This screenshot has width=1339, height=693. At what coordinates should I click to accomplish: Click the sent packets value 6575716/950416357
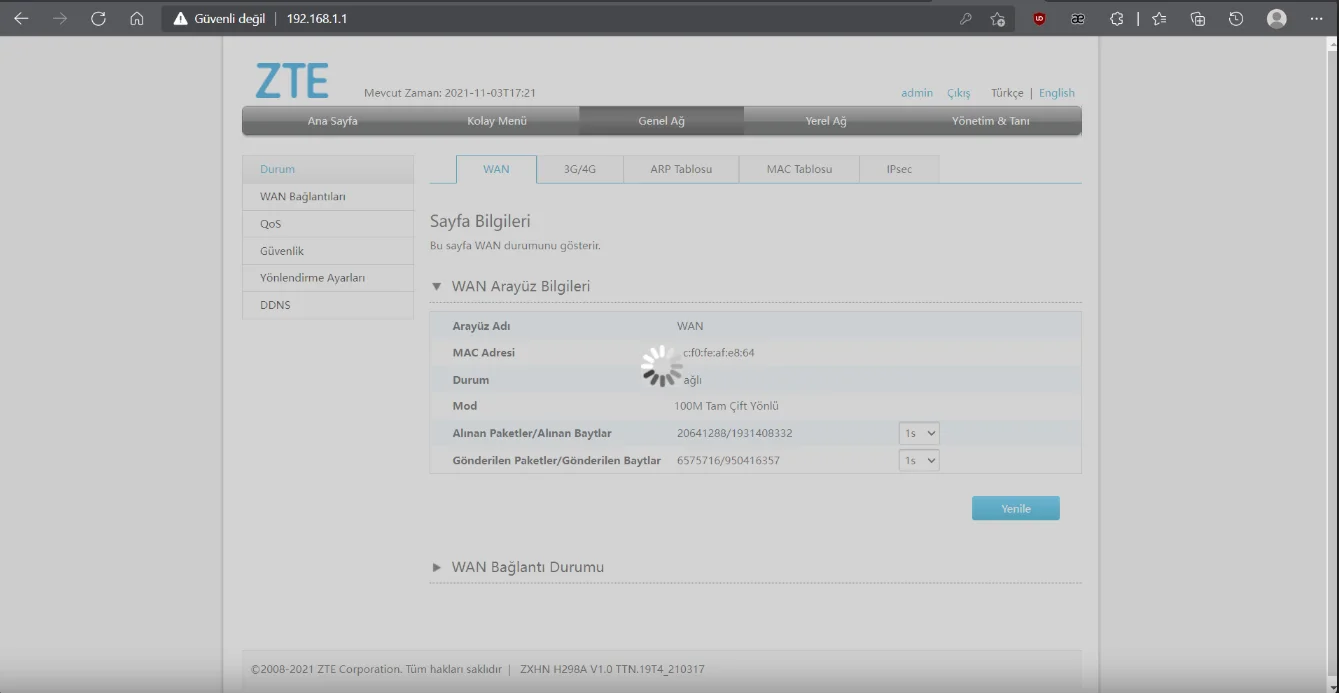tap(728, 460)
